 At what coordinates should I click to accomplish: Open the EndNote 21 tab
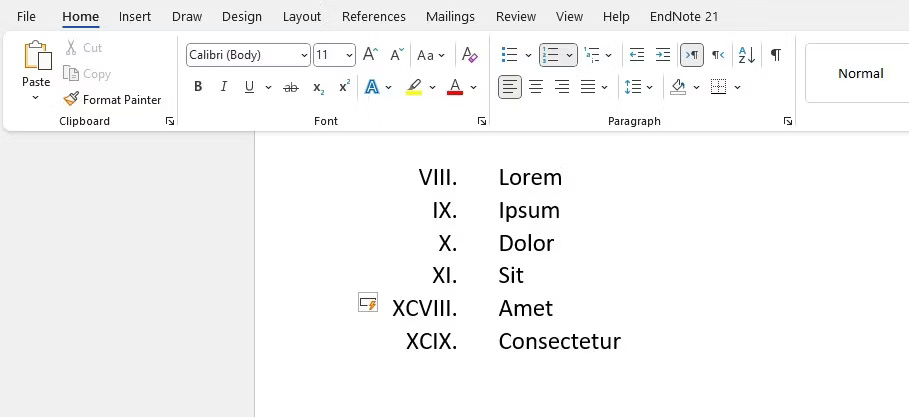coord(684,16)
